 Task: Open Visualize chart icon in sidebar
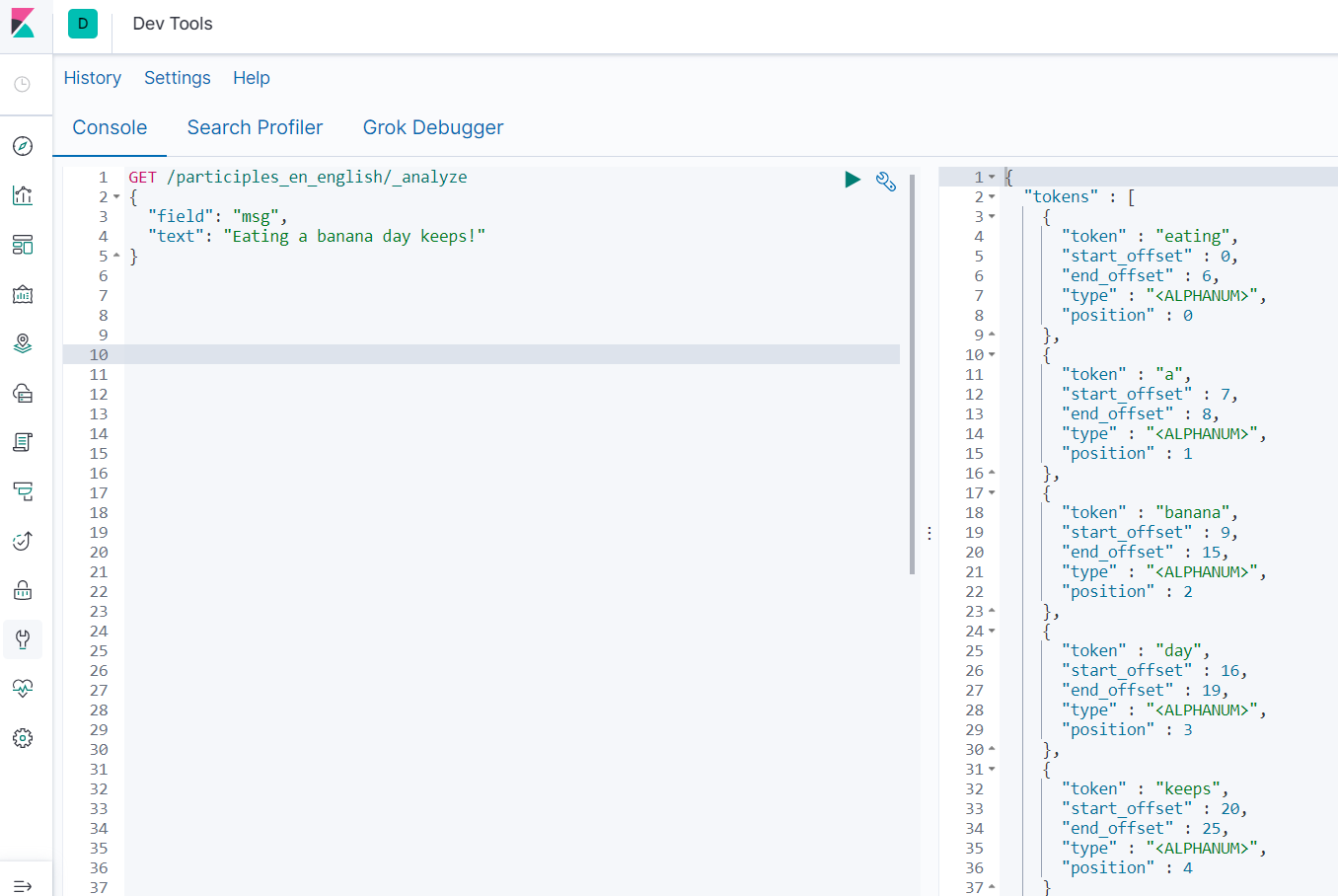[23, 195]
